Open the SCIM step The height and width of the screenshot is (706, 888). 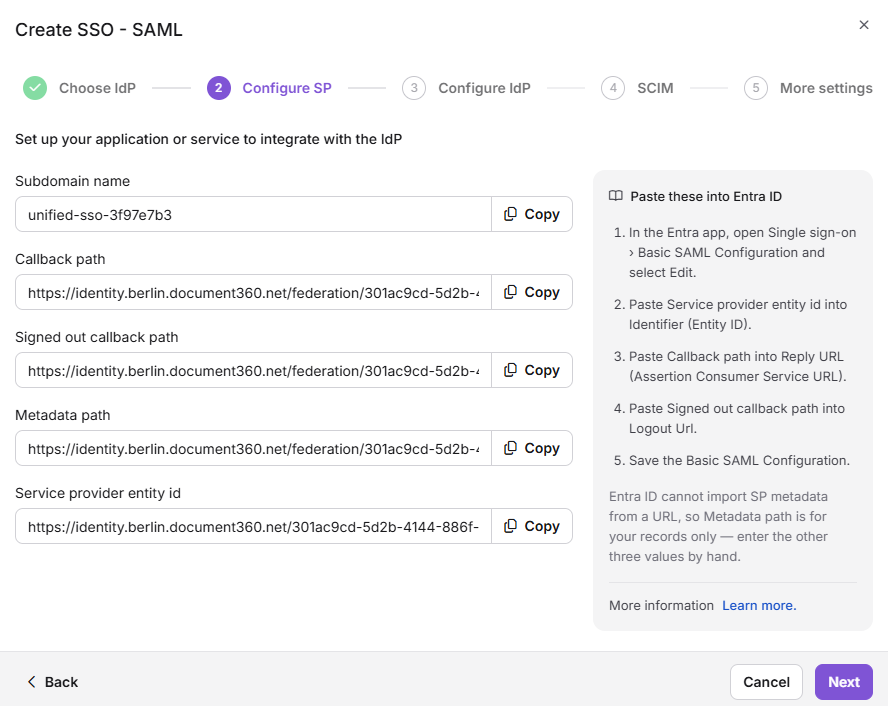coord(655,88)
